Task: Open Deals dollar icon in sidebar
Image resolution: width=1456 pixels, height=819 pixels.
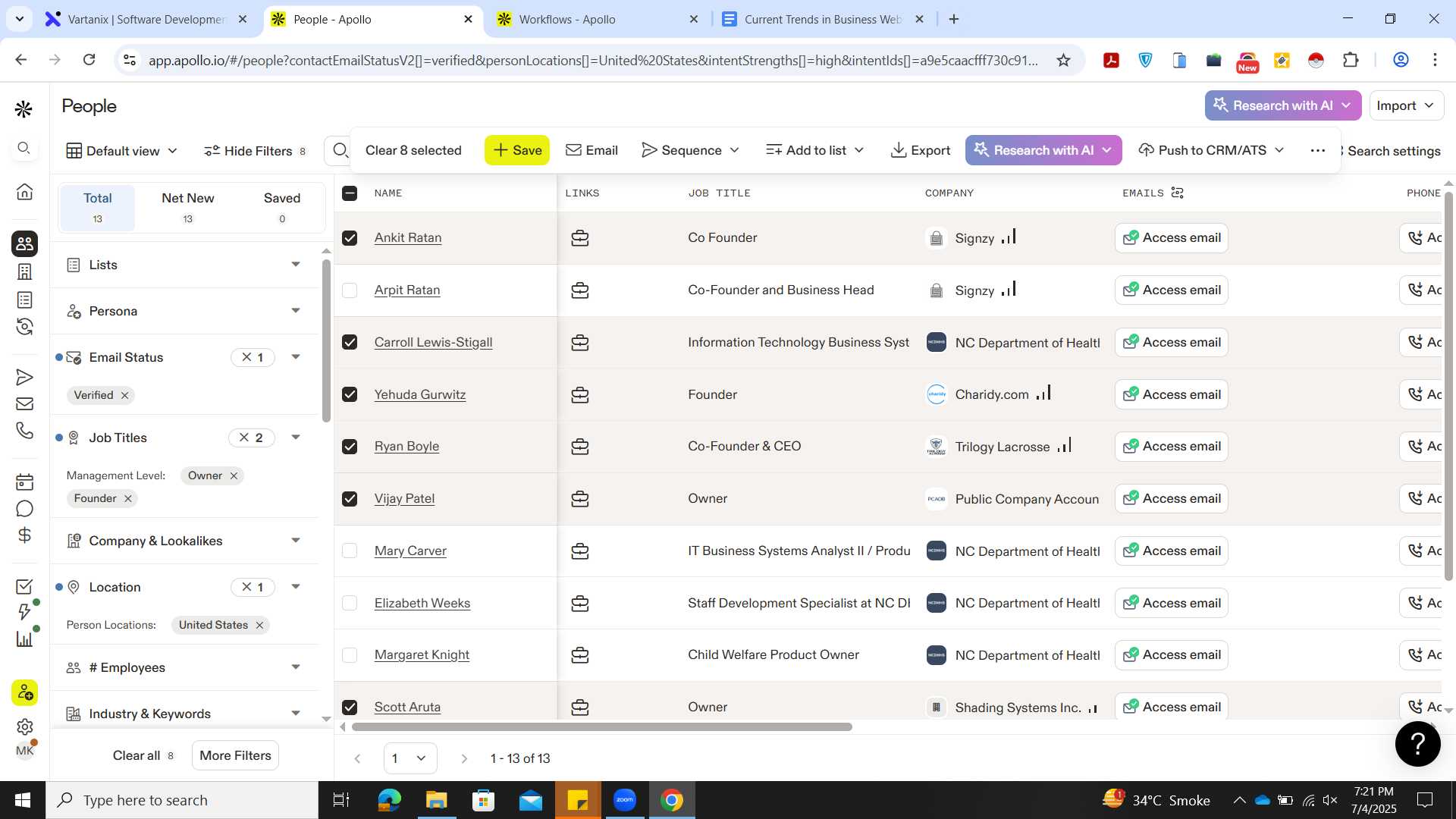Action: click(x=24, y=535)
